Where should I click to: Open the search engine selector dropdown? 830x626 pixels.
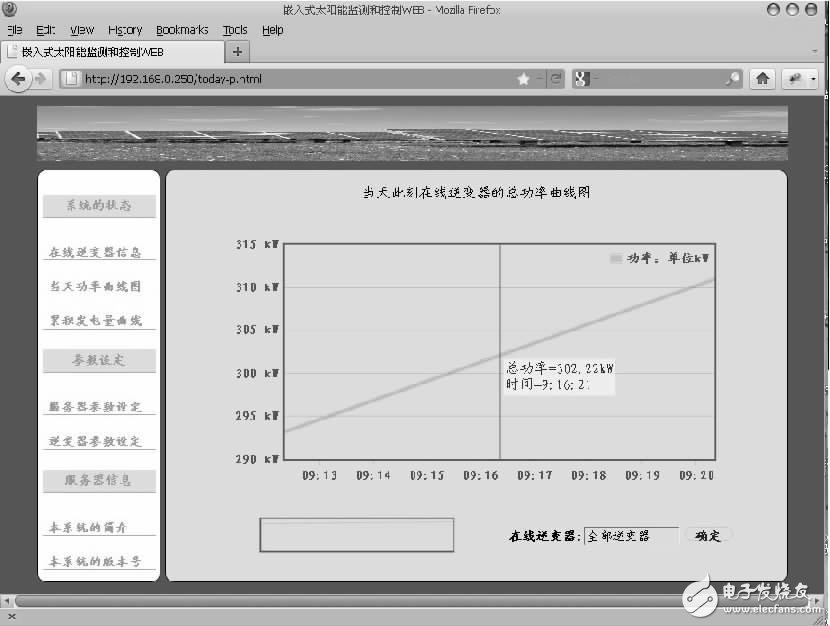click(x=594, y=78)
